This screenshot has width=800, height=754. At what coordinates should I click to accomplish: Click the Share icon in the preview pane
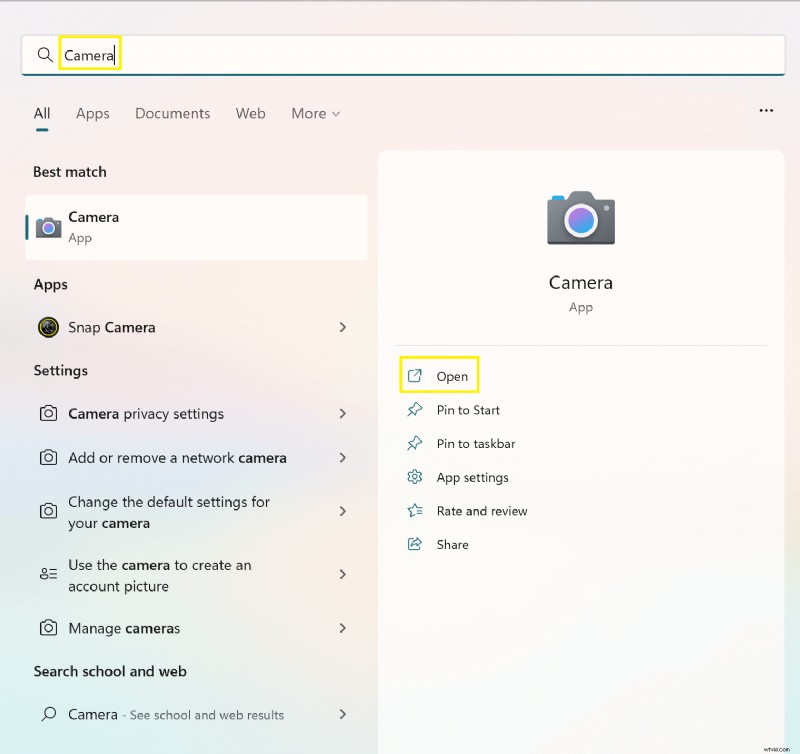pyautogui.click(x=415, y=544)
